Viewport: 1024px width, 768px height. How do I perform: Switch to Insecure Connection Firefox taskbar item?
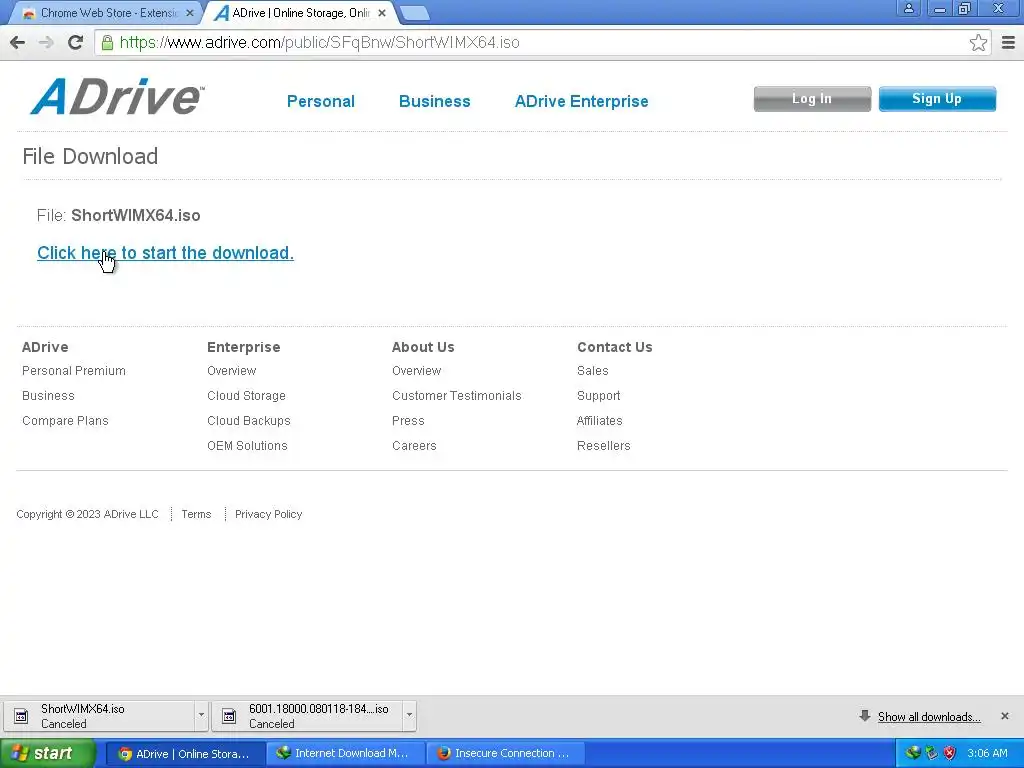pyautogui.click(x=505, y=753)
